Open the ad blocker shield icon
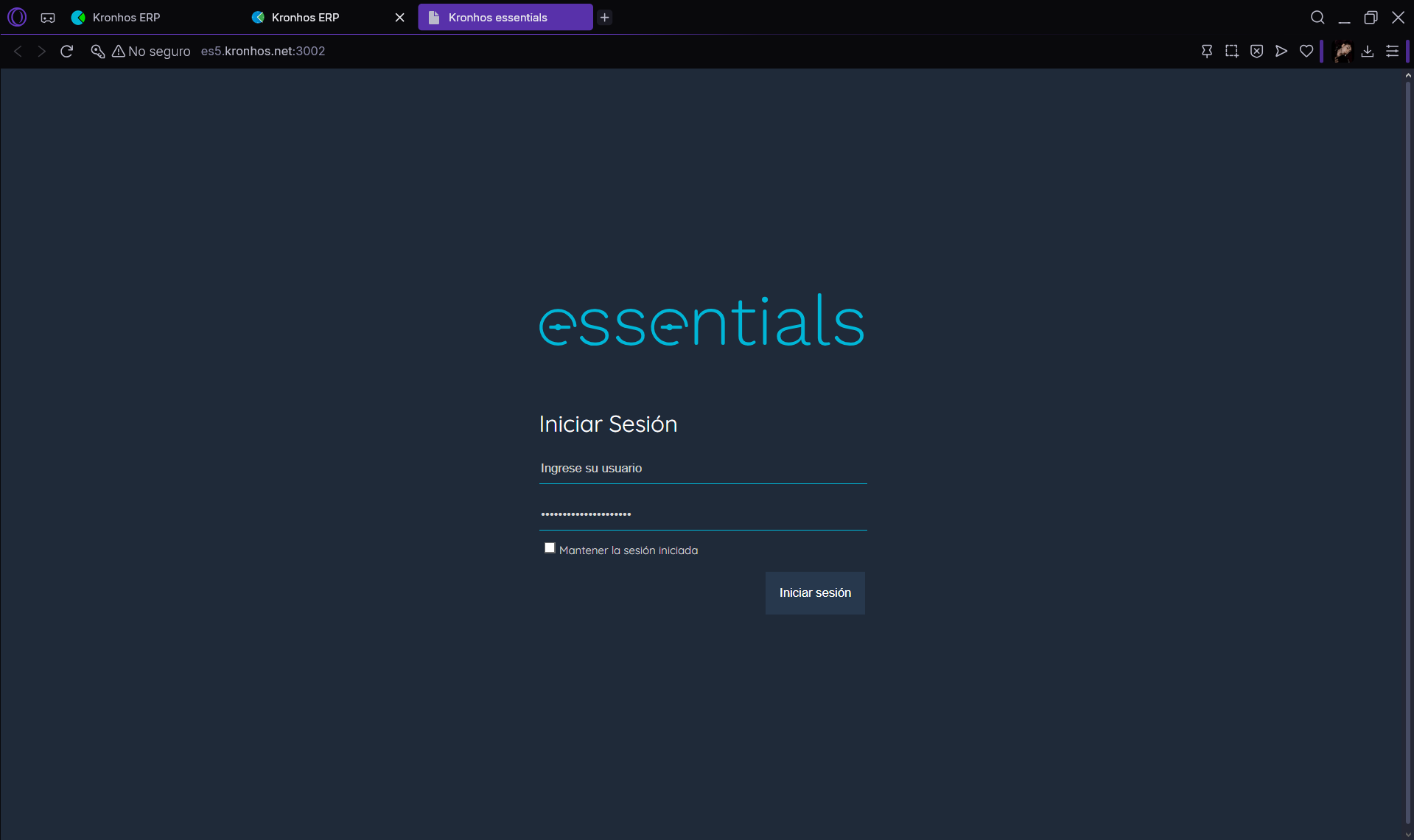 coord(1256,51)
